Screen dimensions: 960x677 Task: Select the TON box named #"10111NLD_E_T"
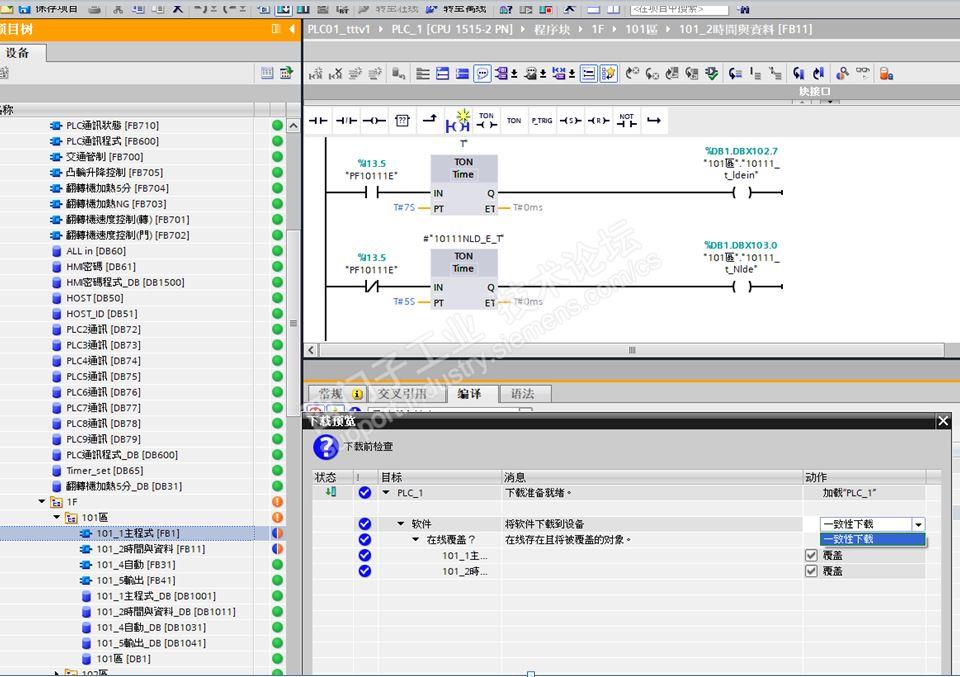pos(463,279)
